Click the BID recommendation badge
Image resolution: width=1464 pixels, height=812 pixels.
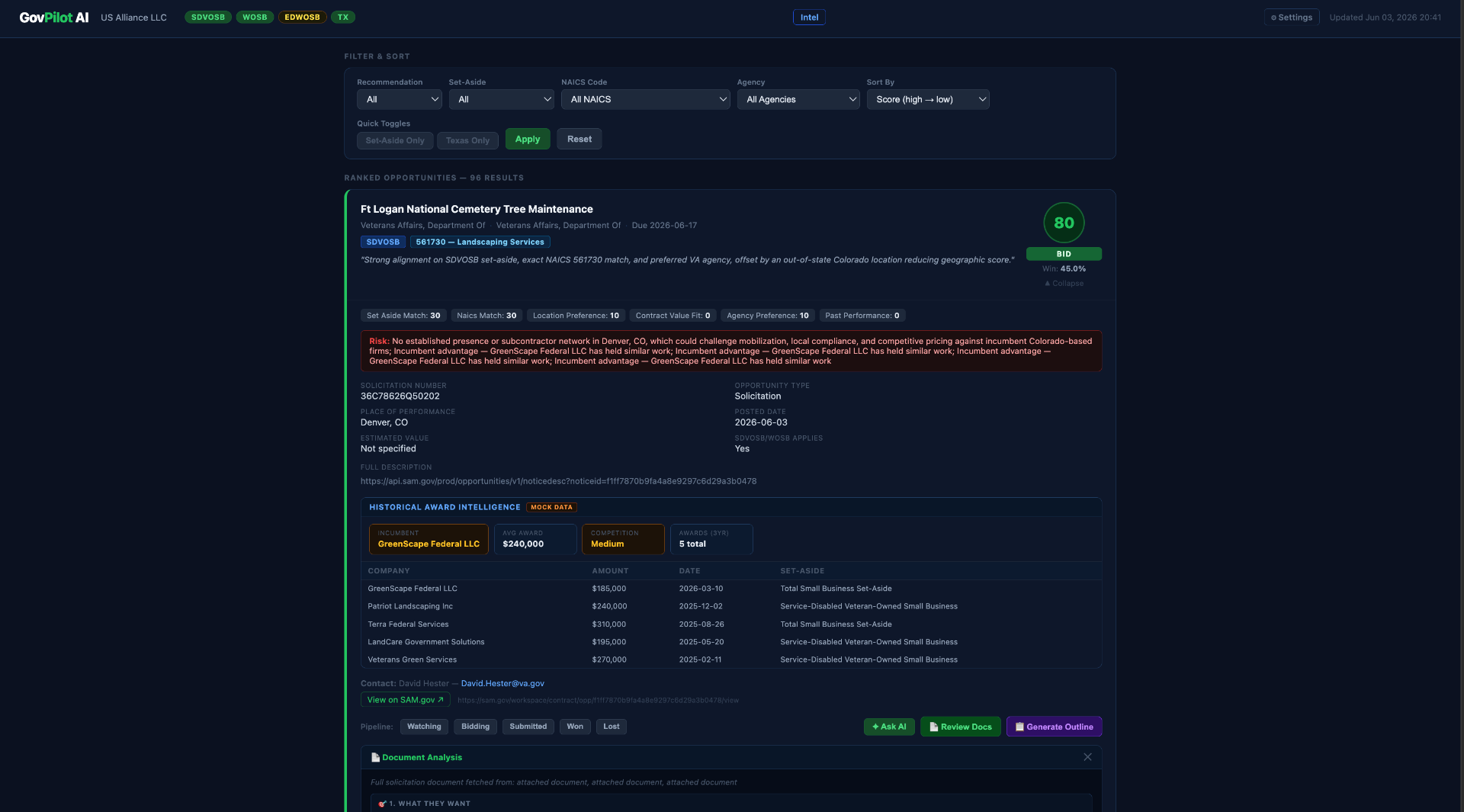[1064, 254]
